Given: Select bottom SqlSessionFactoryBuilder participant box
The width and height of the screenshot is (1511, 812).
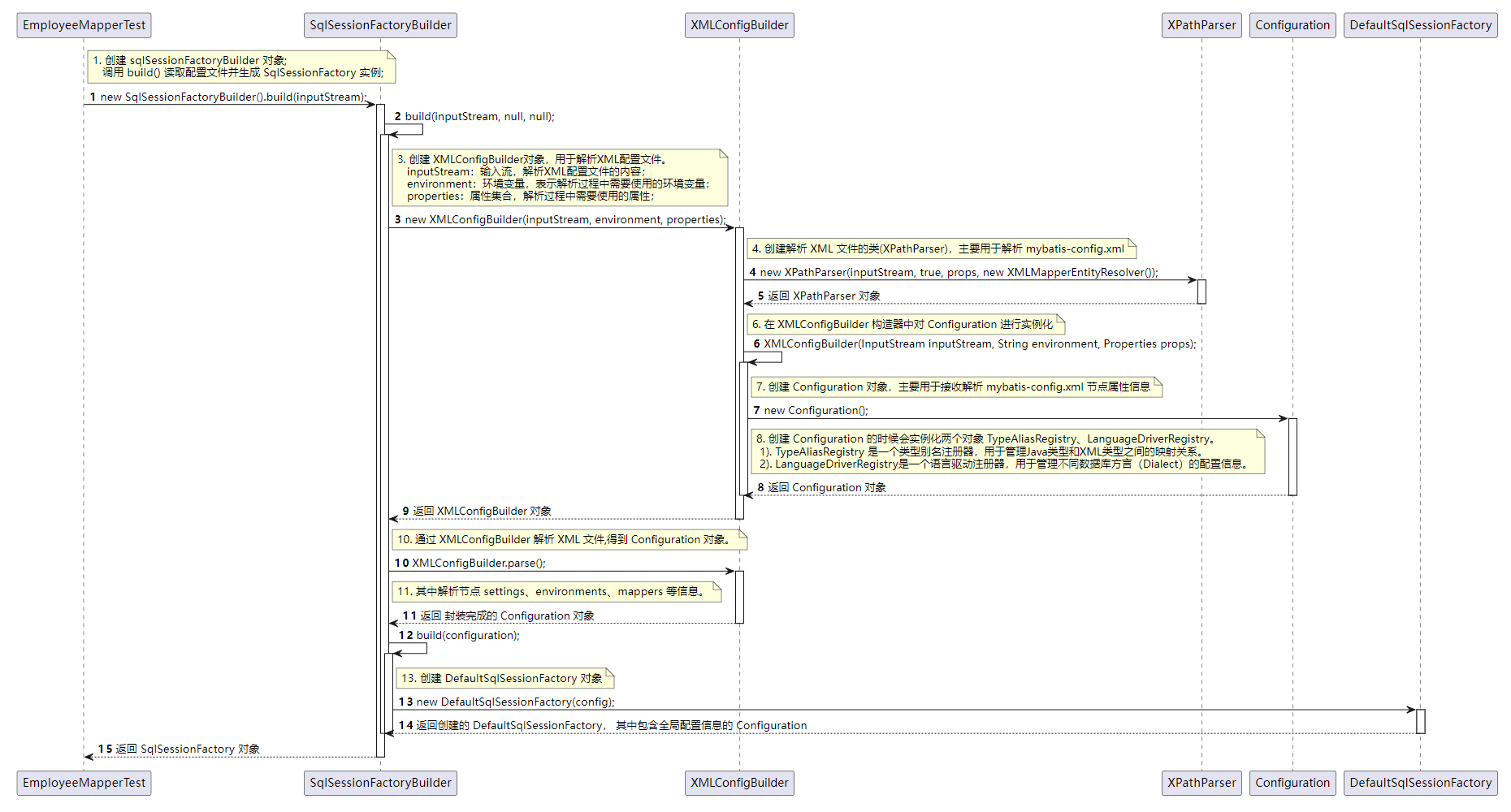Looking at the screenshot, I should click(380, 783).
